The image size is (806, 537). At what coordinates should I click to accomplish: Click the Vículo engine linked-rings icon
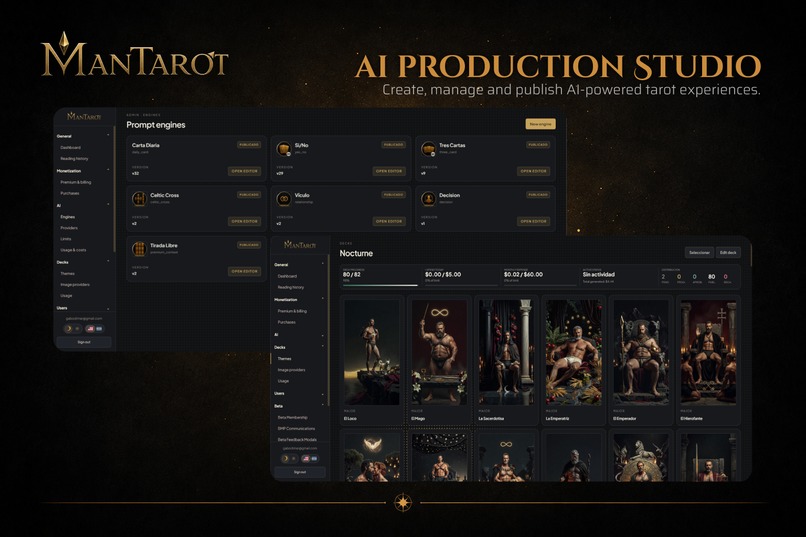(283, 198)
